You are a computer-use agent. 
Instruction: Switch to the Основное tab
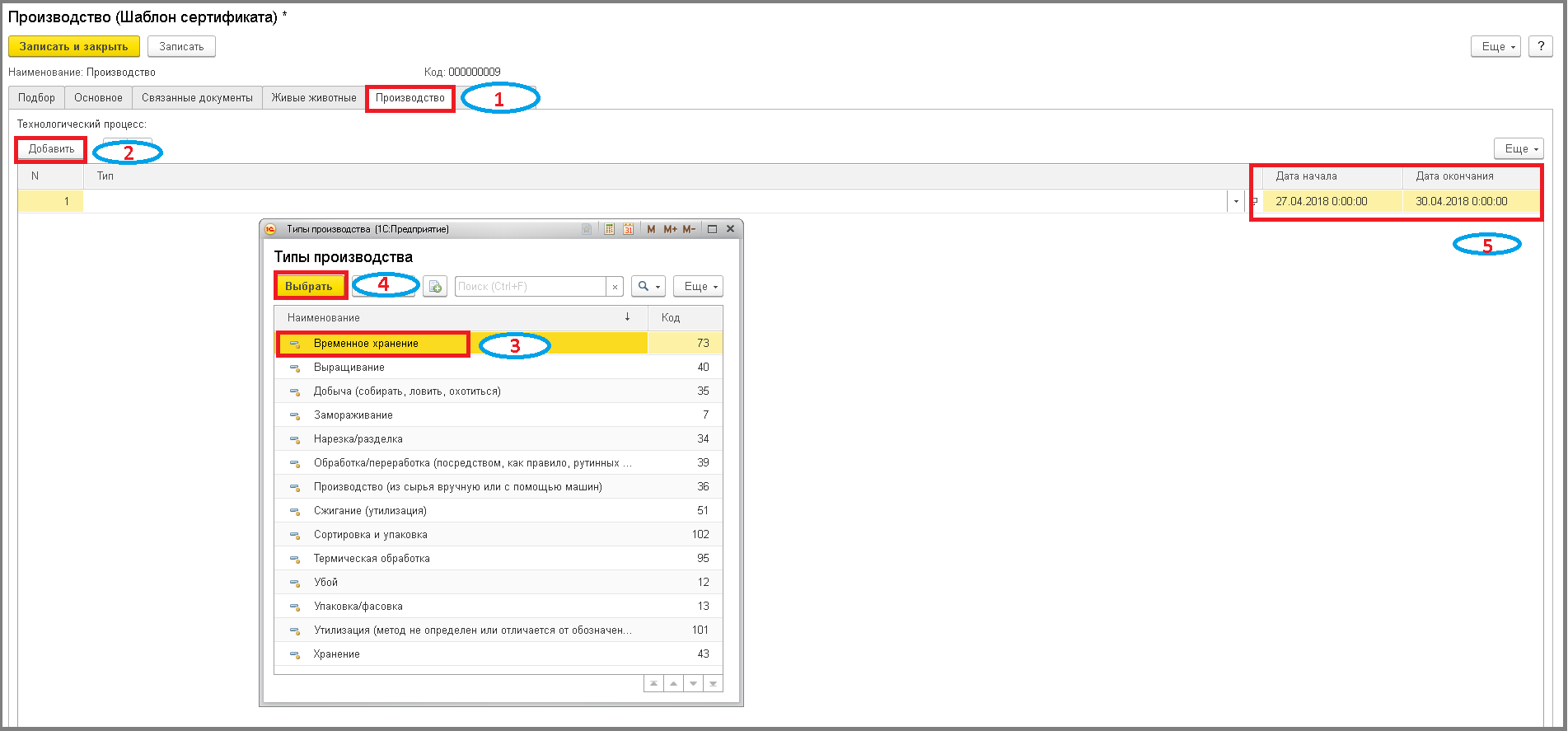[98, 97]
